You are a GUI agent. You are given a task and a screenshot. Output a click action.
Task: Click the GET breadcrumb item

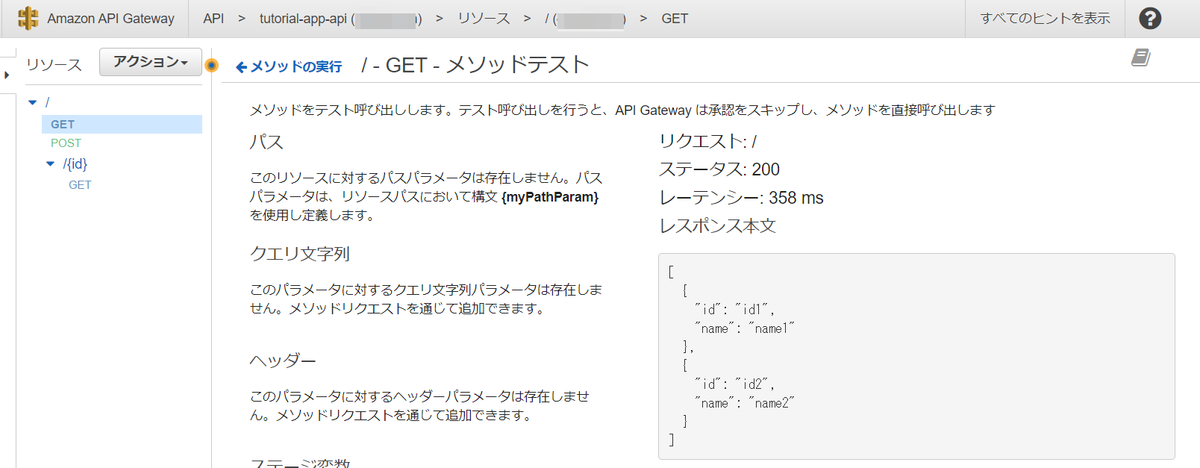(x=674, y=19)
